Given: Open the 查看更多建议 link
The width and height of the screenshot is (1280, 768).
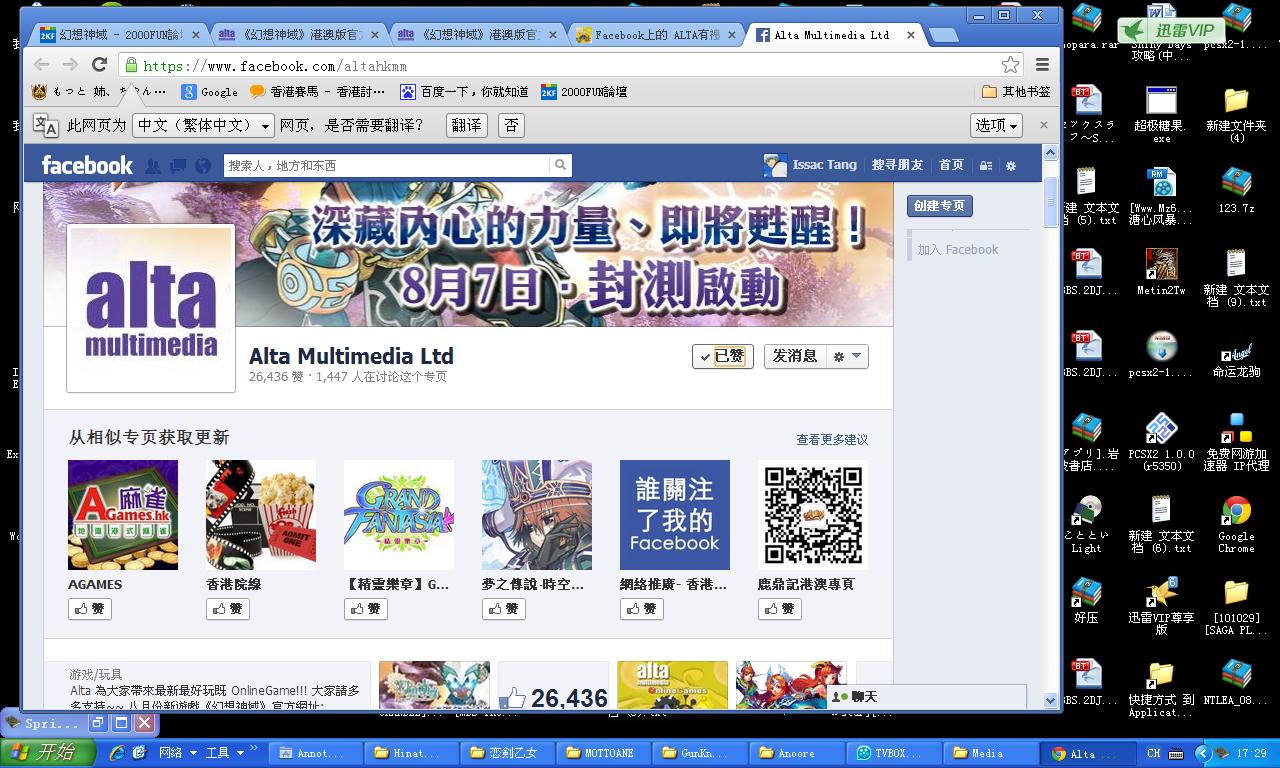Looking at the screenshot, I should pos(832,440).
